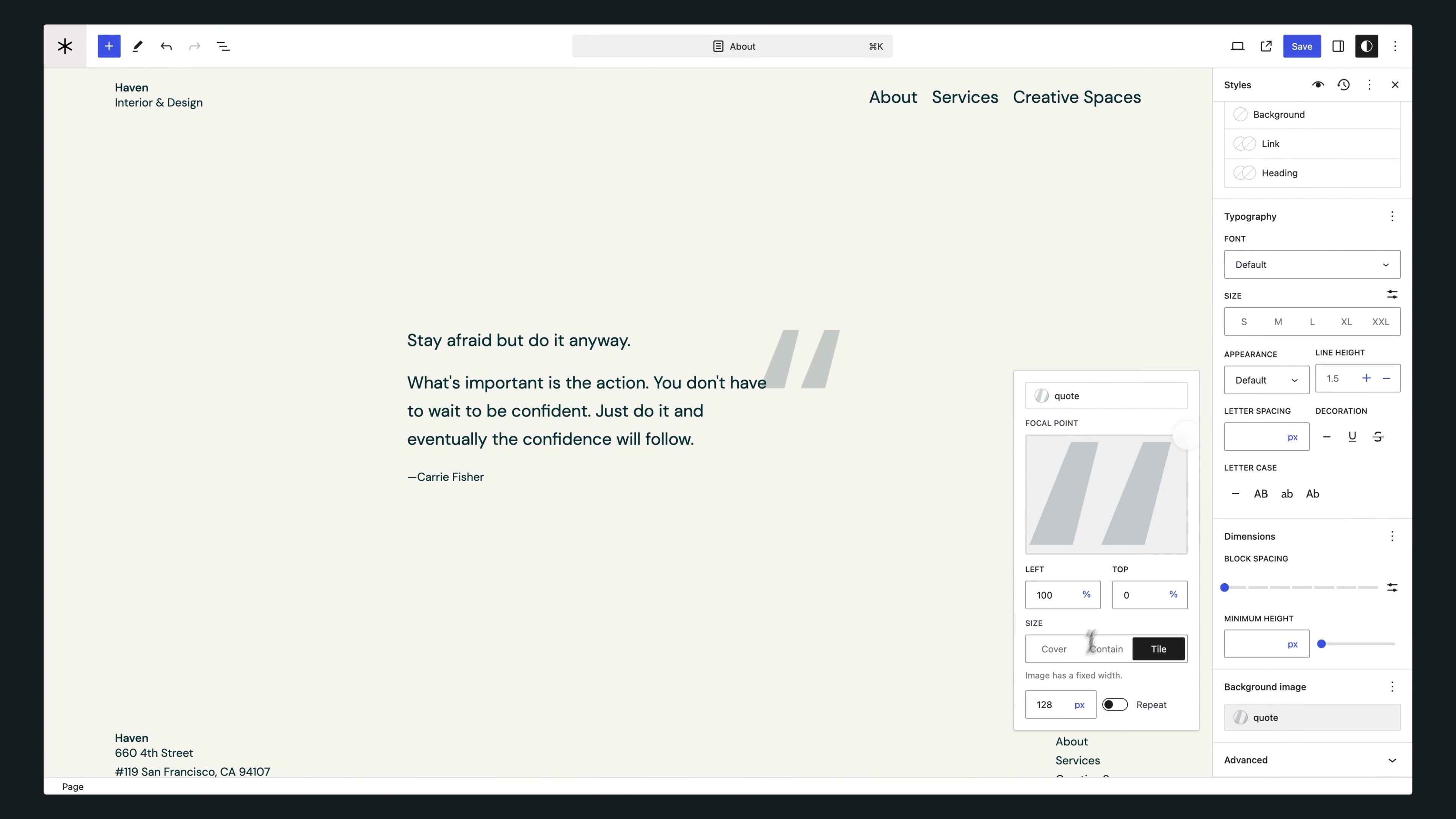Enable the Repeat toggle switch
Image resolution: width=1456 pixels, height=819 pixels.
click(x=1115, y=705)
